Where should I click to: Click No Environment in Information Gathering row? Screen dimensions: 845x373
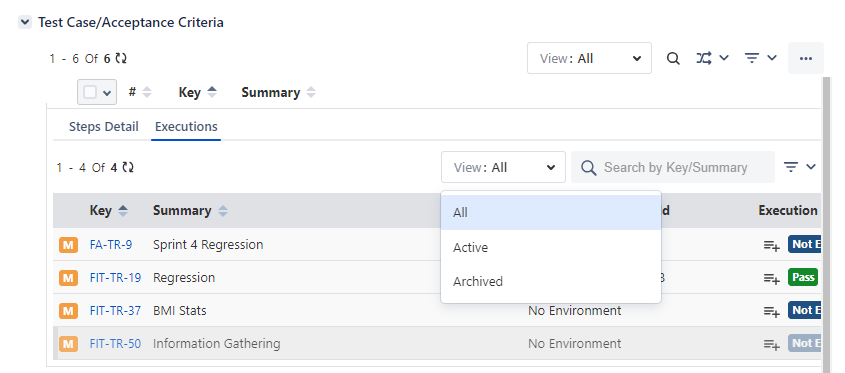(x=574, y=343)
